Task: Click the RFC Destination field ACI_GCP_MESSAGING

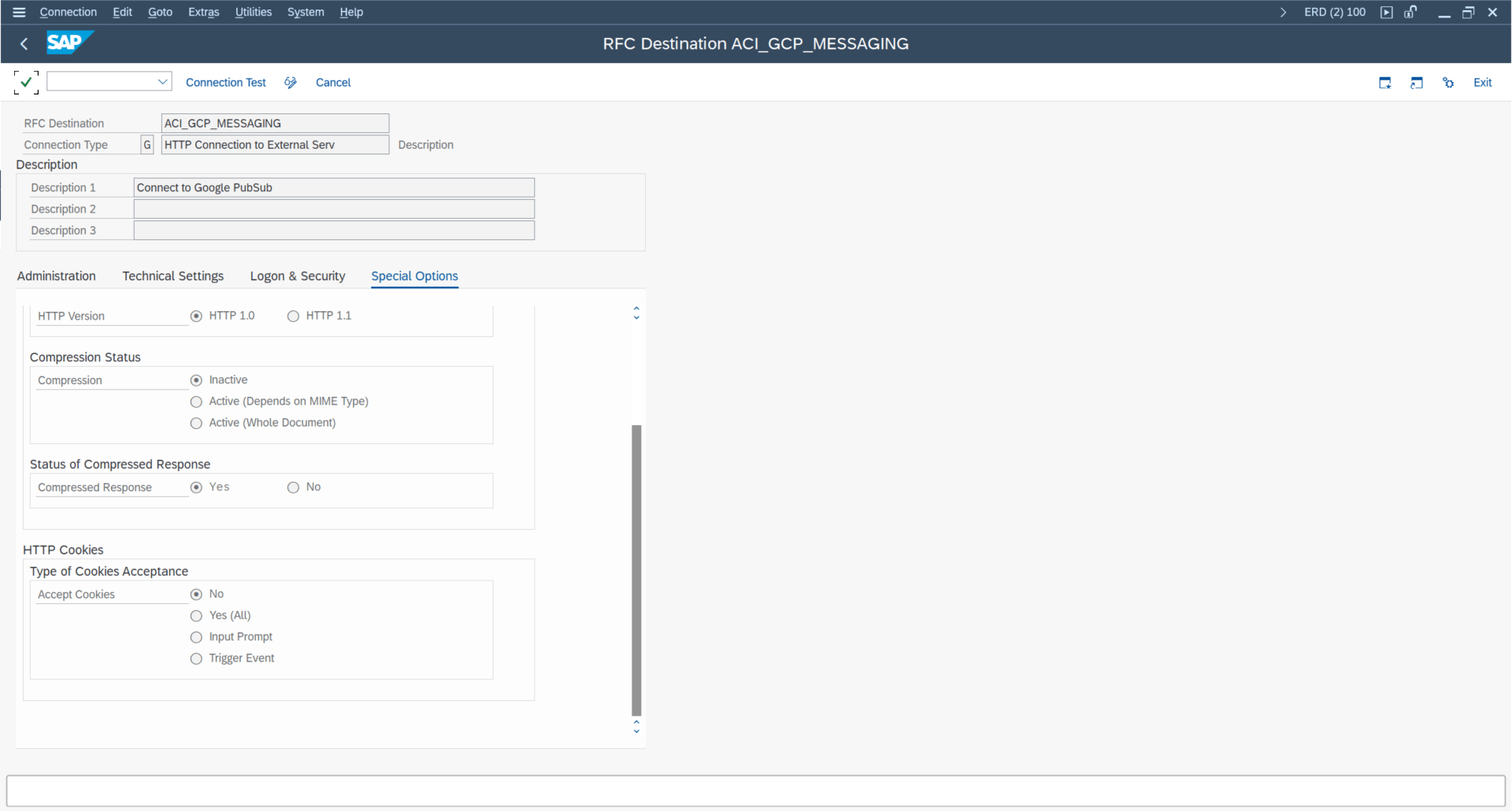Action: click(x=275, y=124)
